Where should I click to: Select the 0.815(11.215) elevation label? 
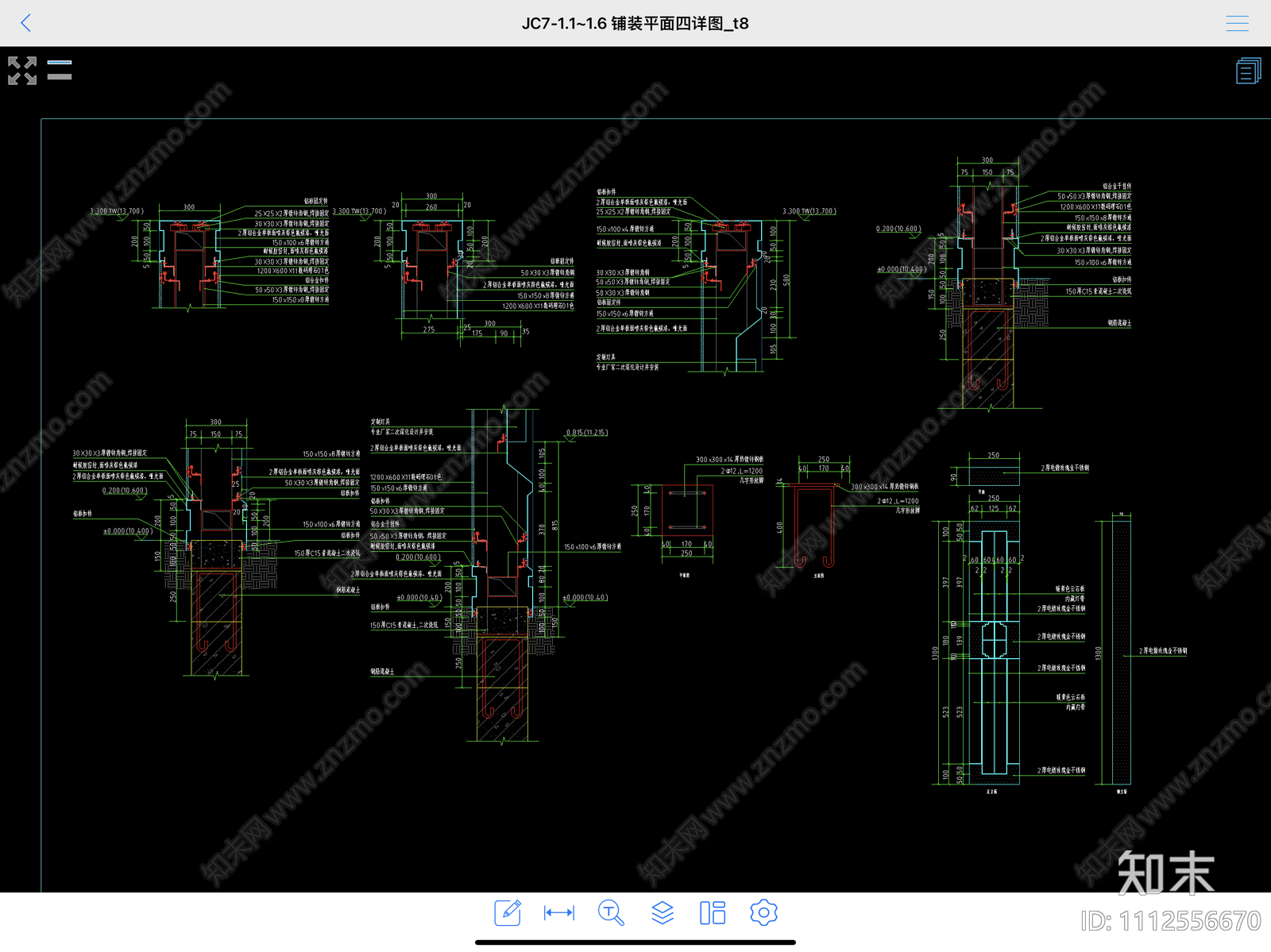(x=586, y=433)
